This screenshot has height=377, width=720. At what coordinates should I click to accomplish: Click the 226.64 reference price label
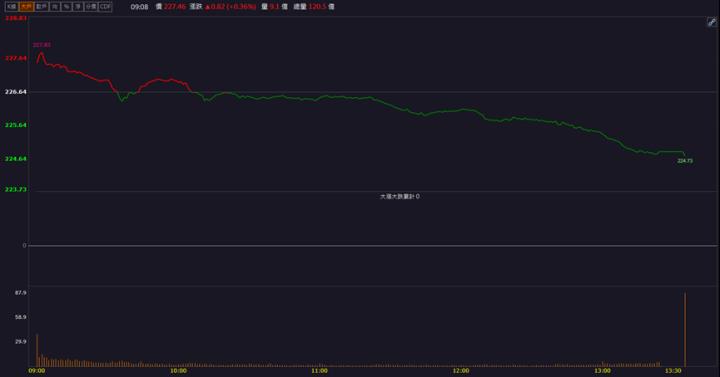click(16, 92)
